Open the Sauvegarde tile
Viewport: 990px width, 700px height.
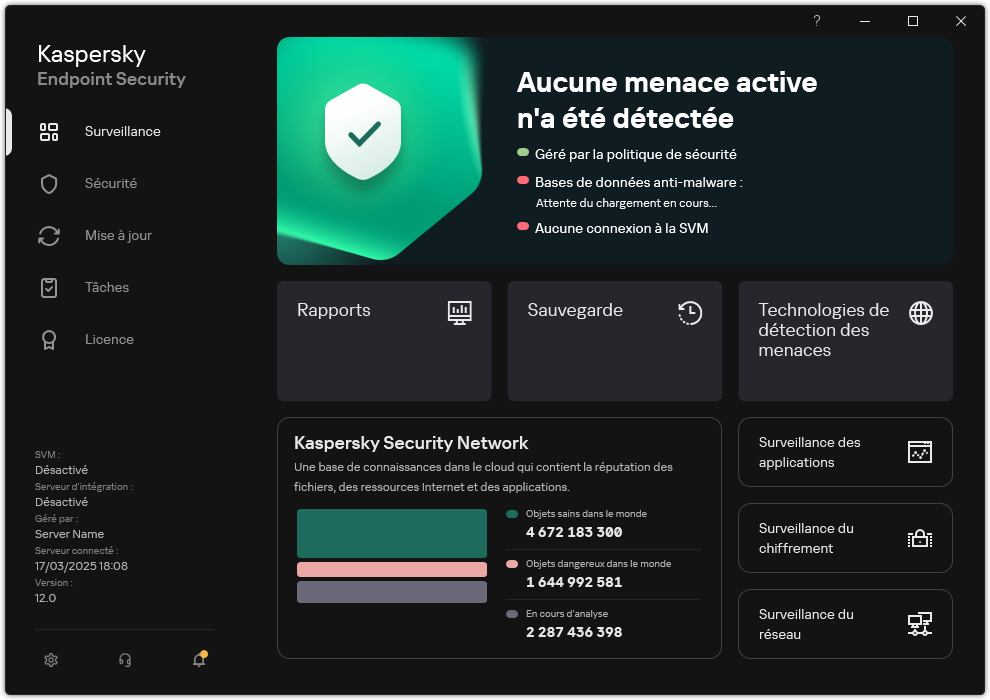click(614, 341)
